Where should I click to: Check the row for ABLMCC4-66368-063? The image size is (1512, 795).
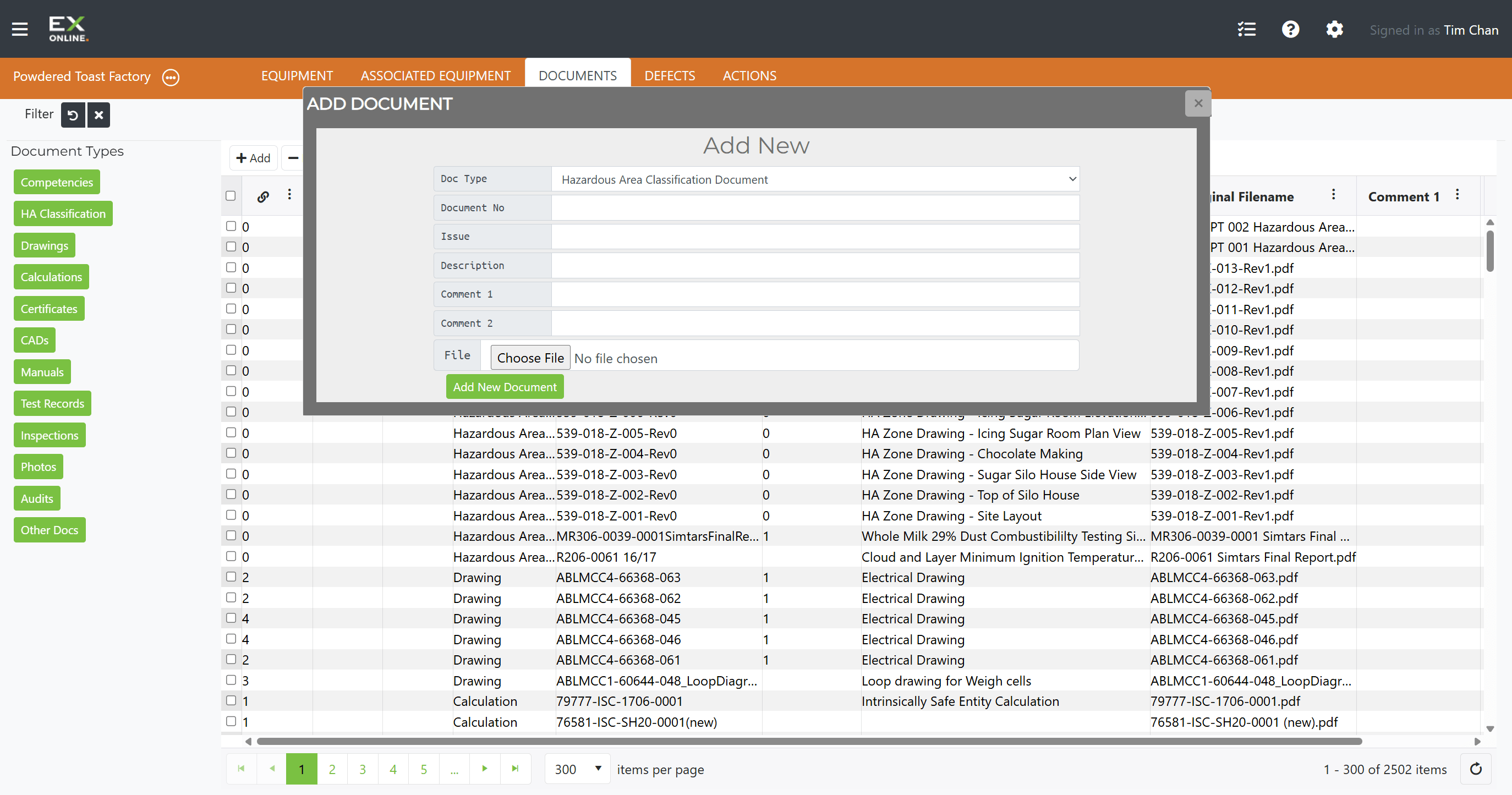pos(231,577)
